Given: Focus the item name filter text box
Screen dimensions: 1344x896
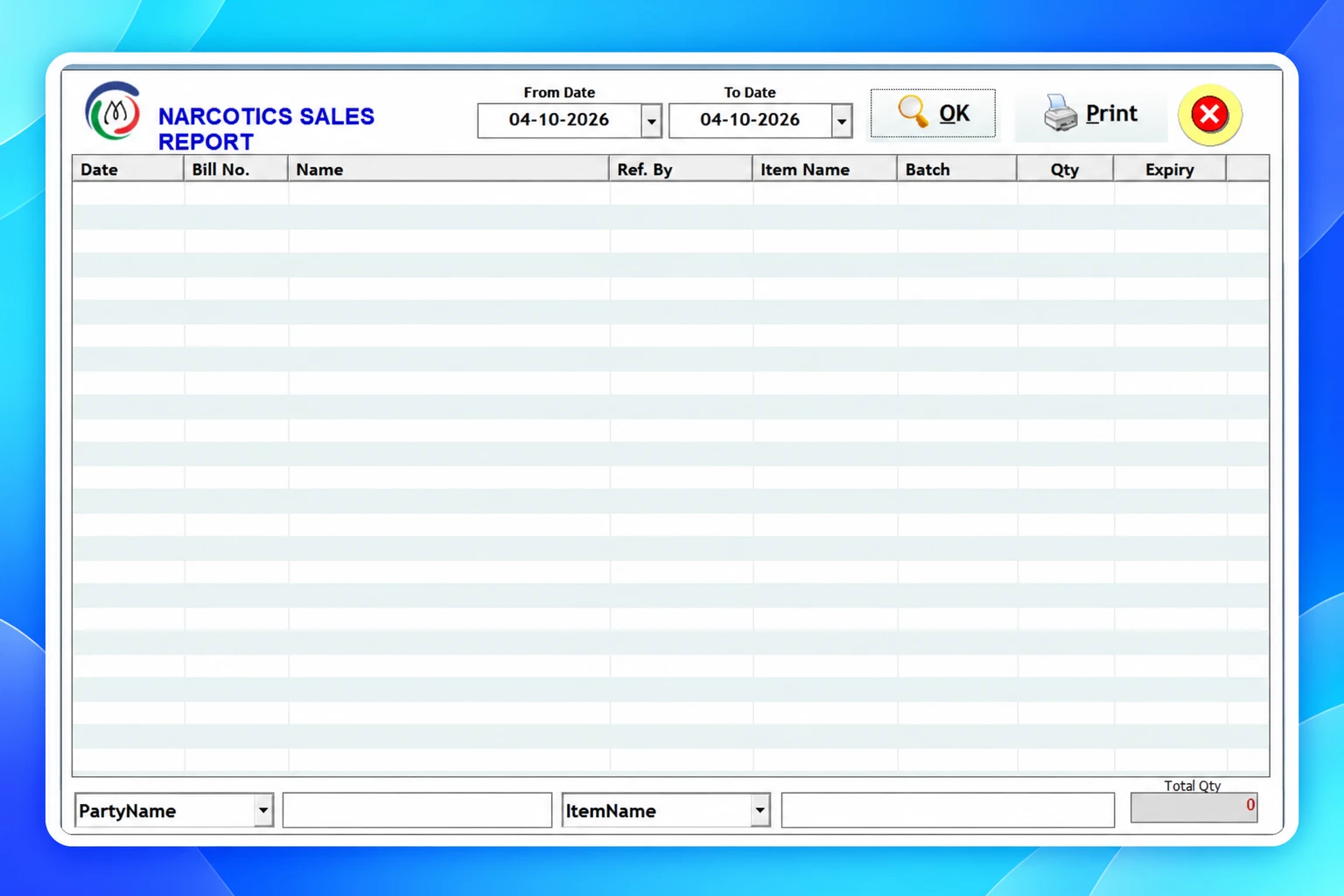Looking at the screenshot, I should pos(948,810).
